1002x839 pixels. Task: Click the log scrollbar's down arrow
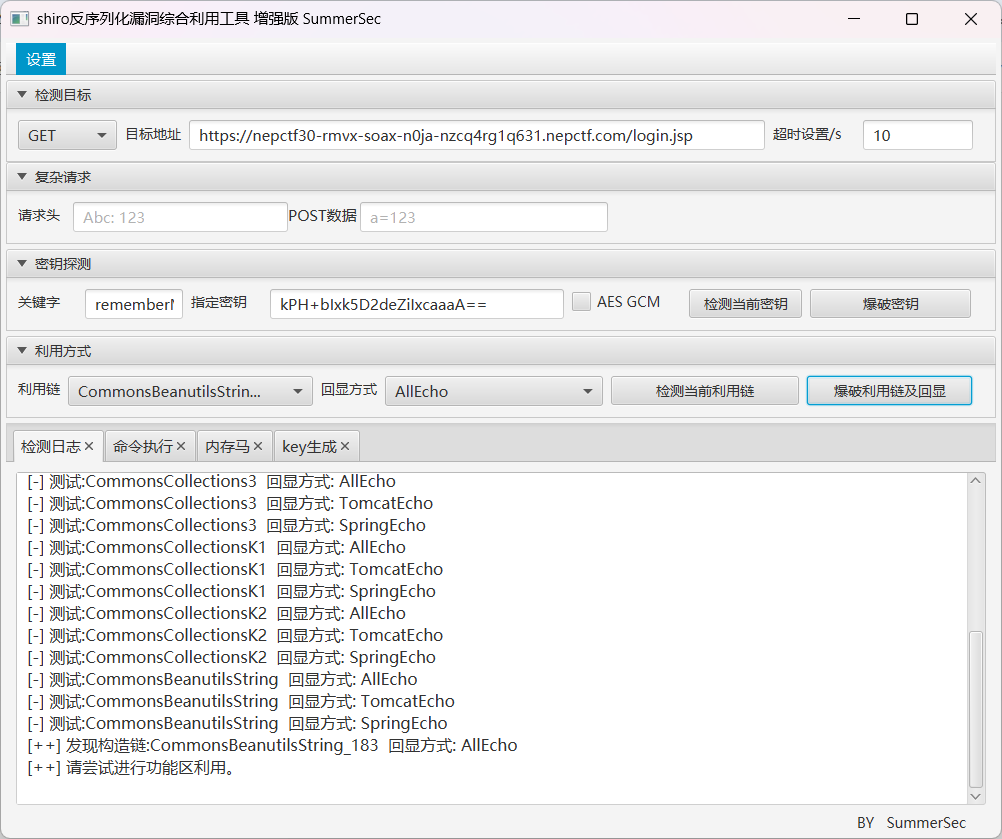(x=976, y=795)
